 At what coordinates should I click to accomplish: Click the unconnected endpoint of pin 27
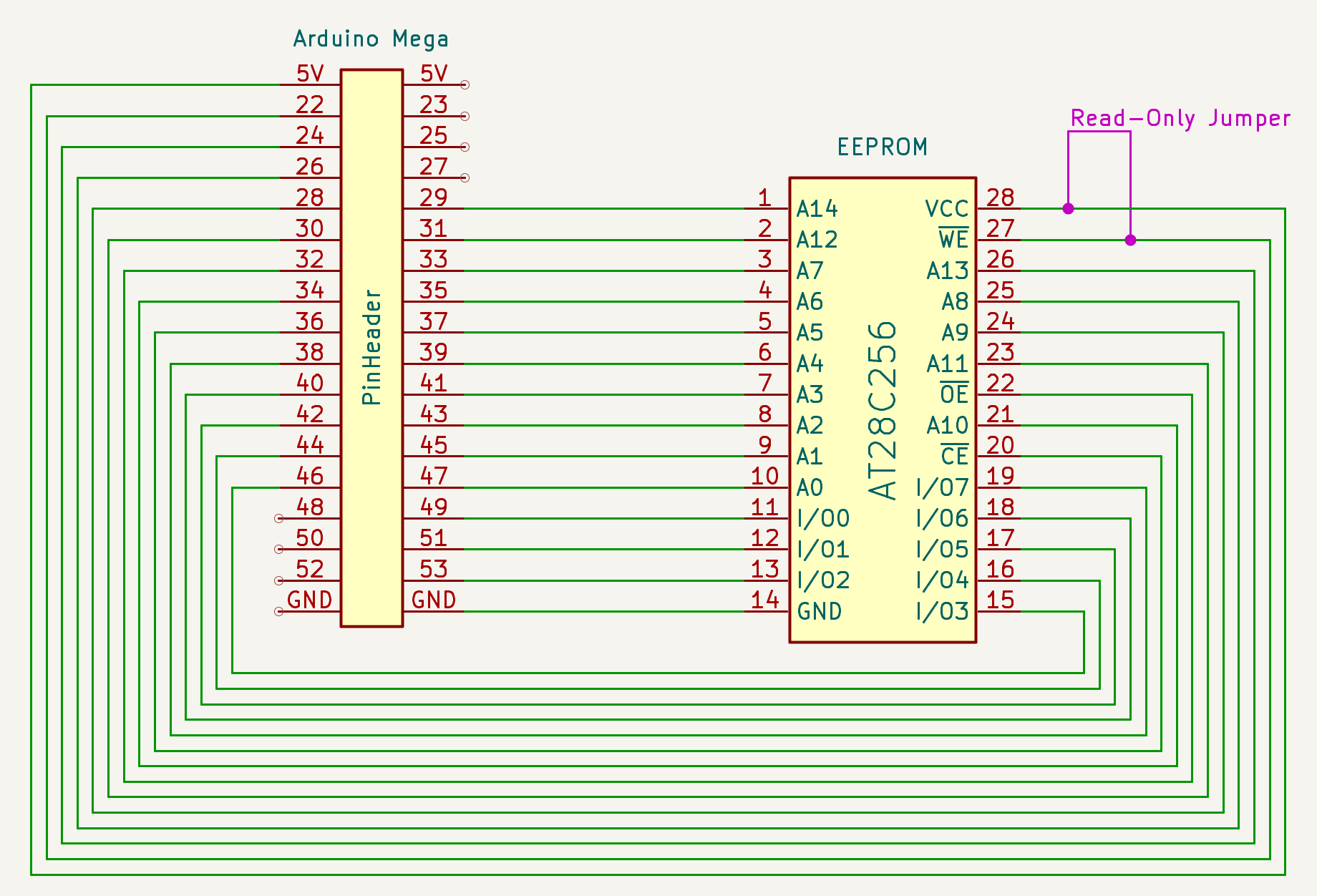coord(465,177)
